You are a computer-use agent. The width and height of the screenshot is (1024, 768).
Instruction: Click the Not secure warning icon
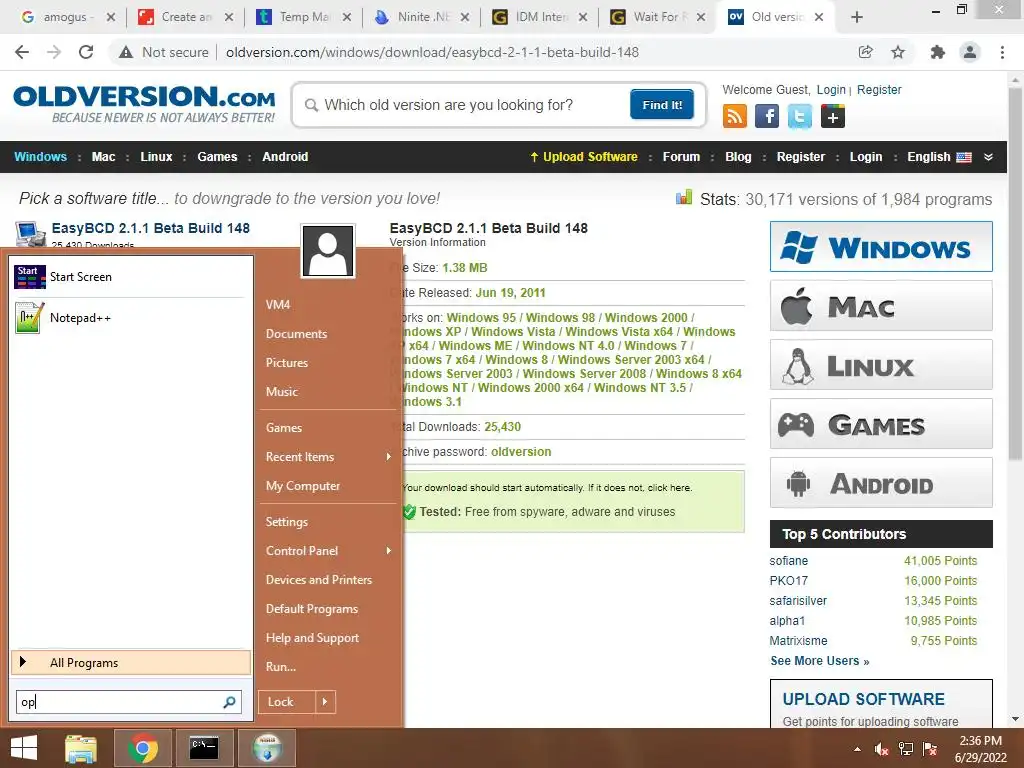[126, 52]
